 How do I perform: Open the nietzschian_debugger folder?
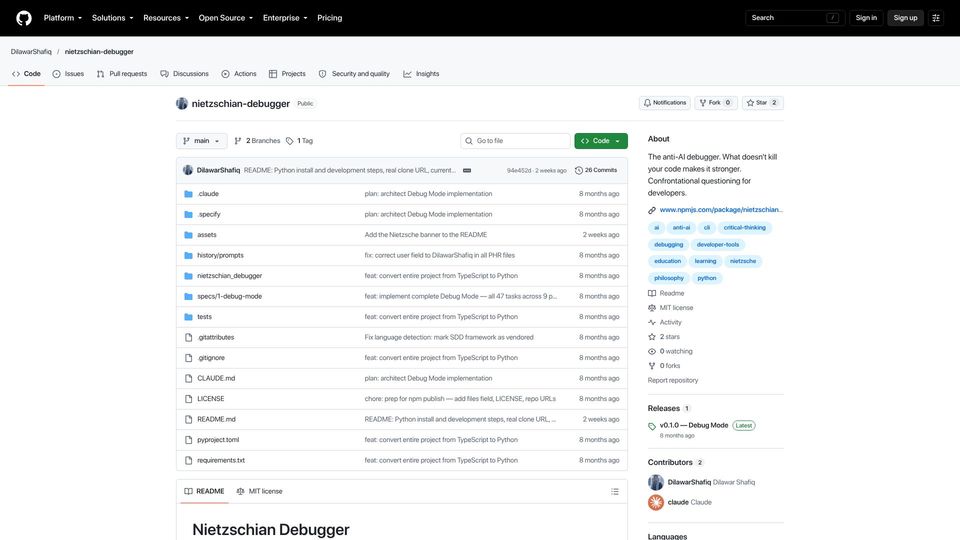(230, 276)
